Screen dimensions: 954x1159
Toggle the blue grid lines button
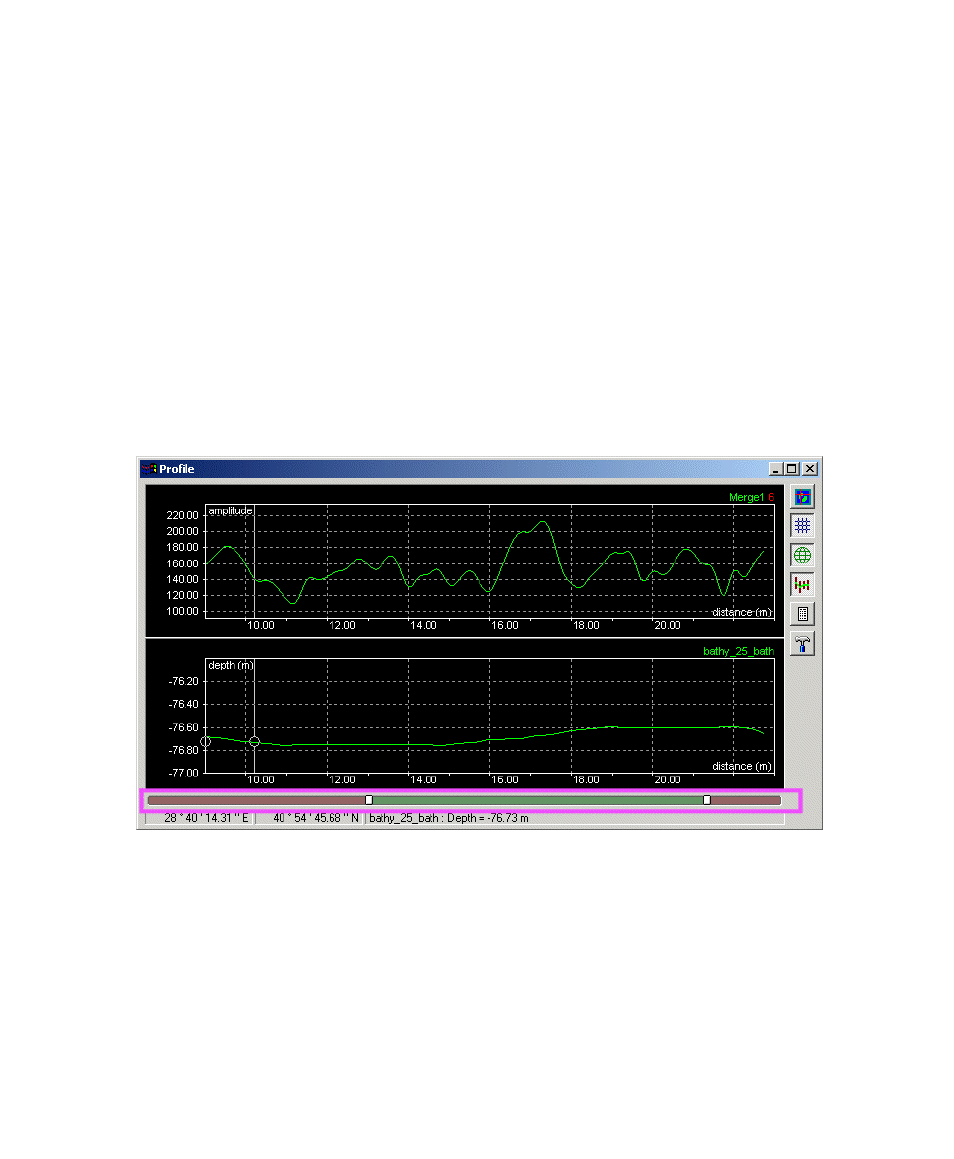[802, 525]
